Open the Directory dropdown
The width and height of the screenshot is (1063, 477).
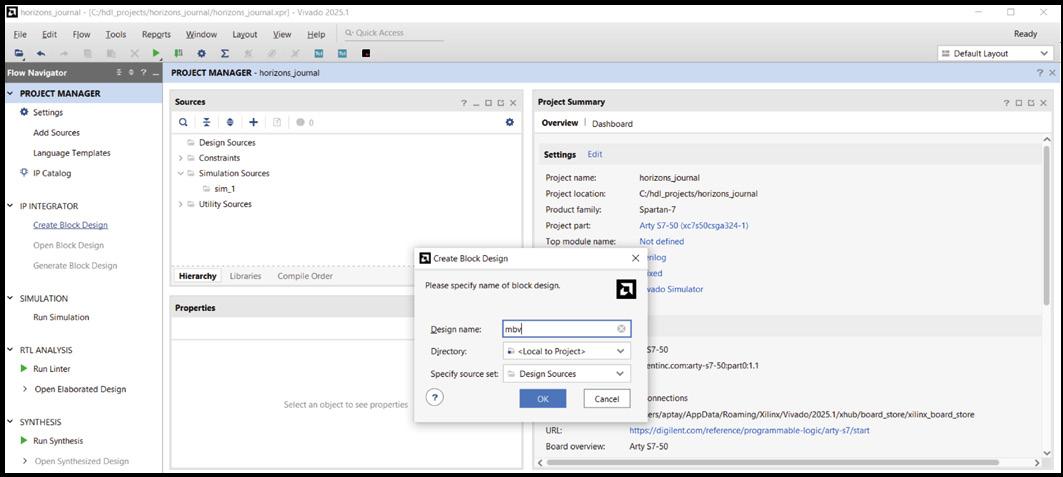[567, 351]
